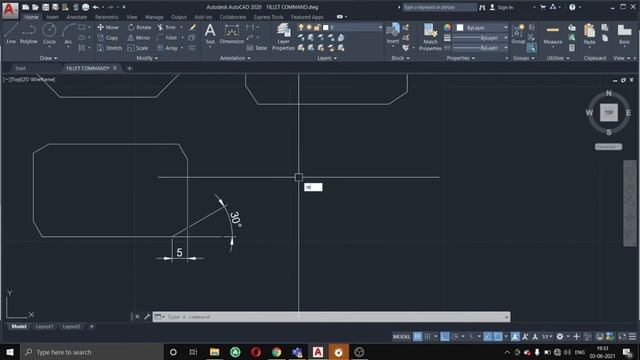
Task: Select the Dimension tool
Action: click(231, 33)
